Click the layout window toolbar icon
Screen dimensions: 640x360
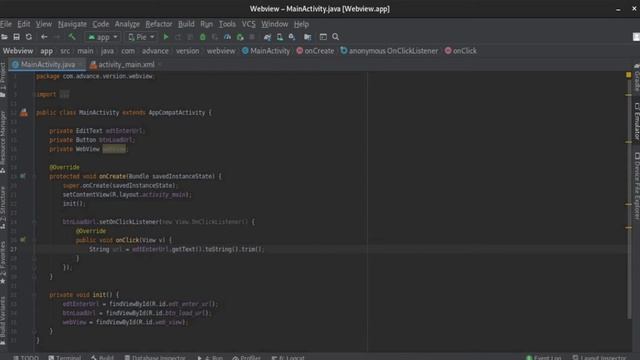point(323,37)
